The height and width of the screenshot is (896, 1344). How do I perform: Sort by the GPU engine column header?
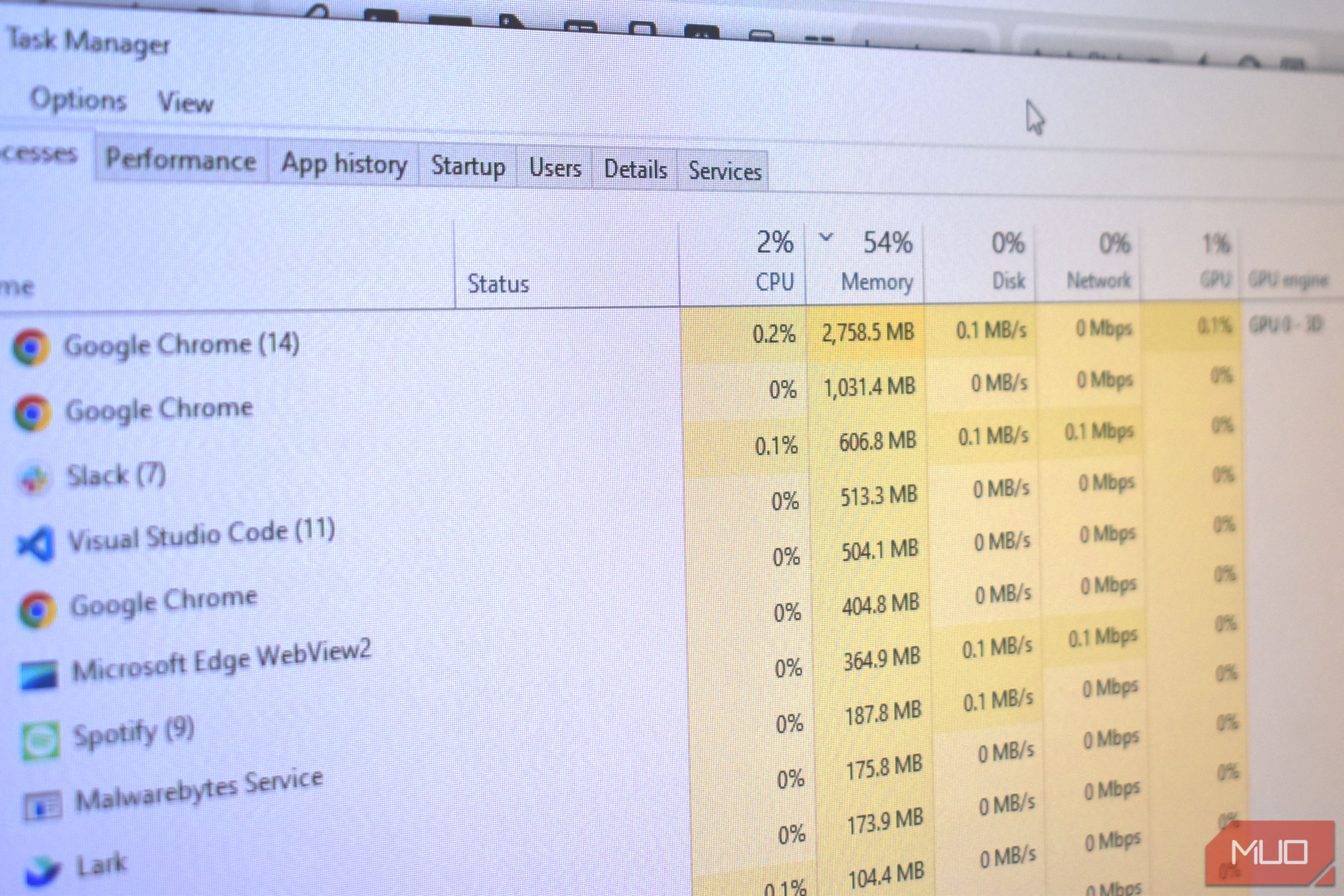tap(1288, 280)
